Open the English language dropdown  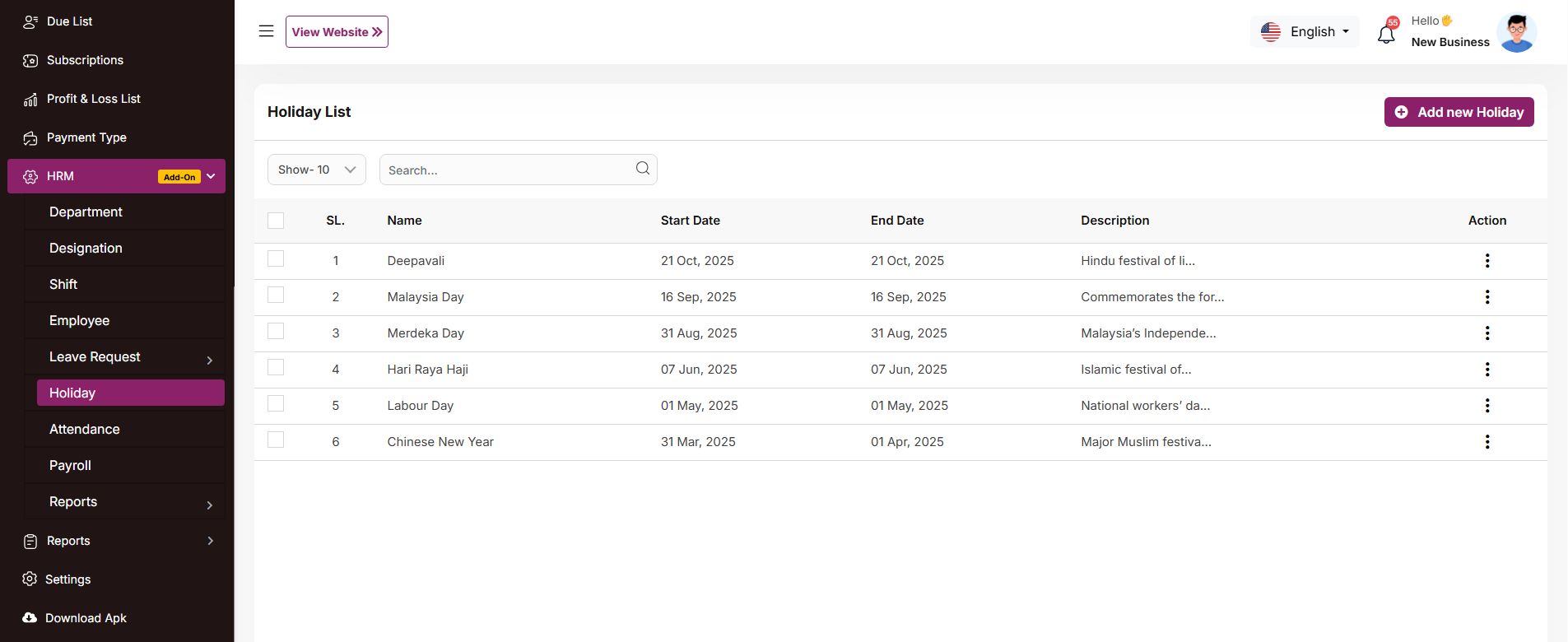coord(1305,32)
